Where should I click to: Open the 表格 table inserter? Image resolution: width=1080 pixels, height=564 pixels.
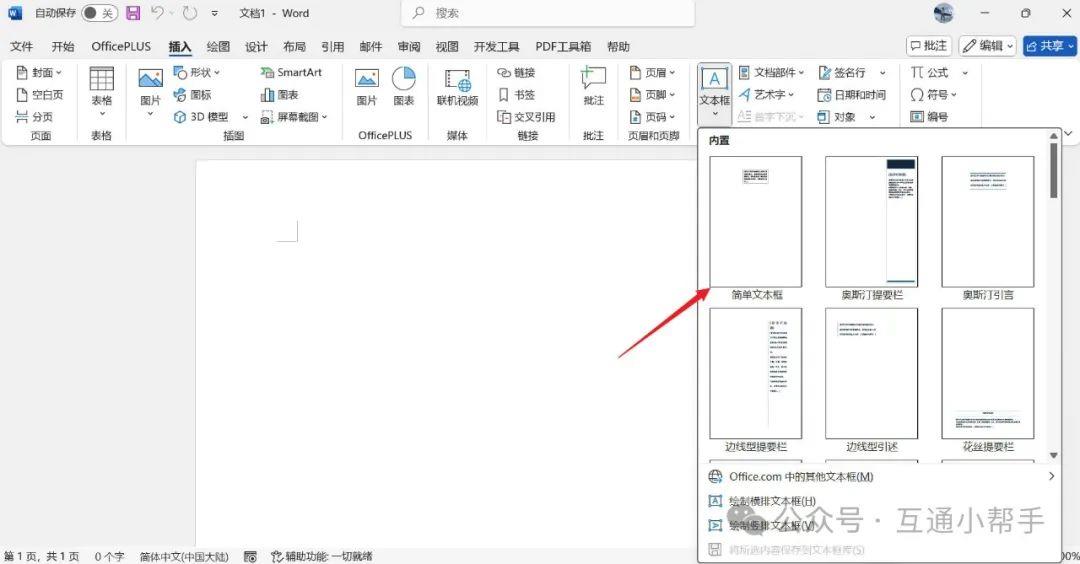[x=101, y=92]
